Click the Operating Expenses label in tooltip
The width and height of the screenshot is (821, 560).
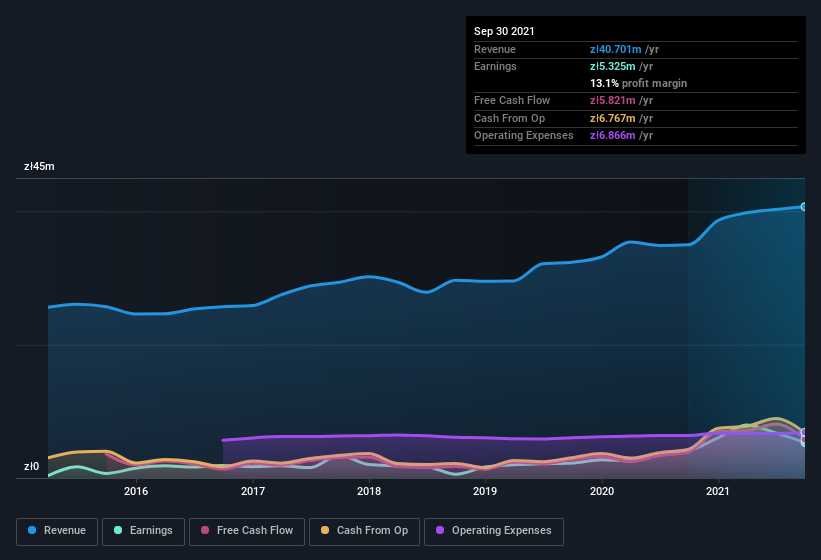(x=524, y=136)
